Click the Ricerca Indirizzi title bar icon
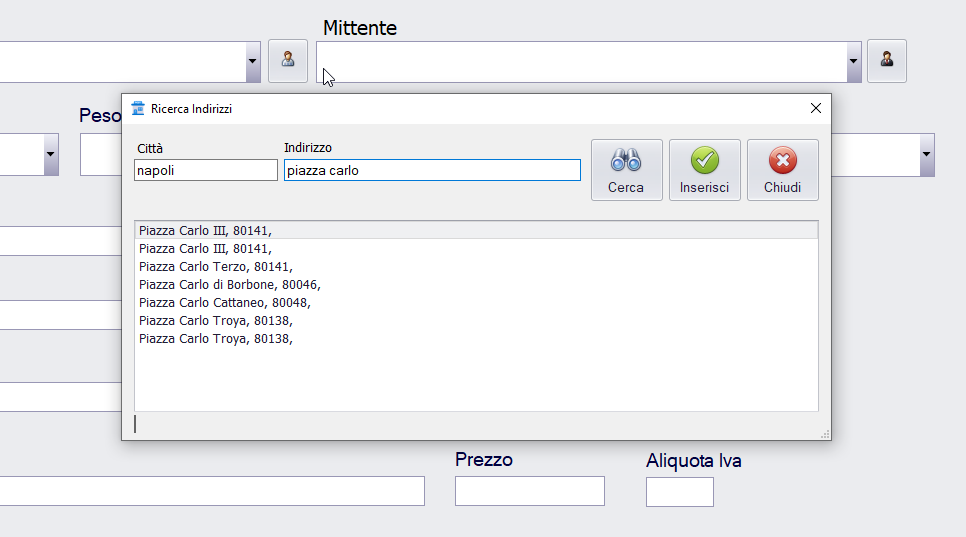This screenshot has width=966, height=537. point(138,108)
